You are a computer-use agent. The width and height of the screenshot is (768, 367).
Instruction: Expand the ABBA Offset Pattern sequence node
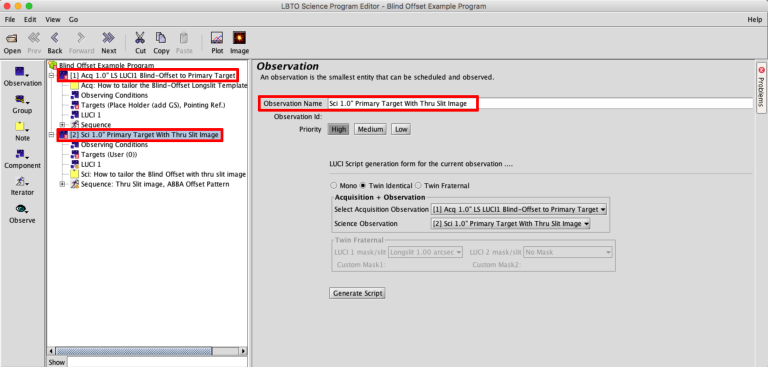(x=62, y=184)
